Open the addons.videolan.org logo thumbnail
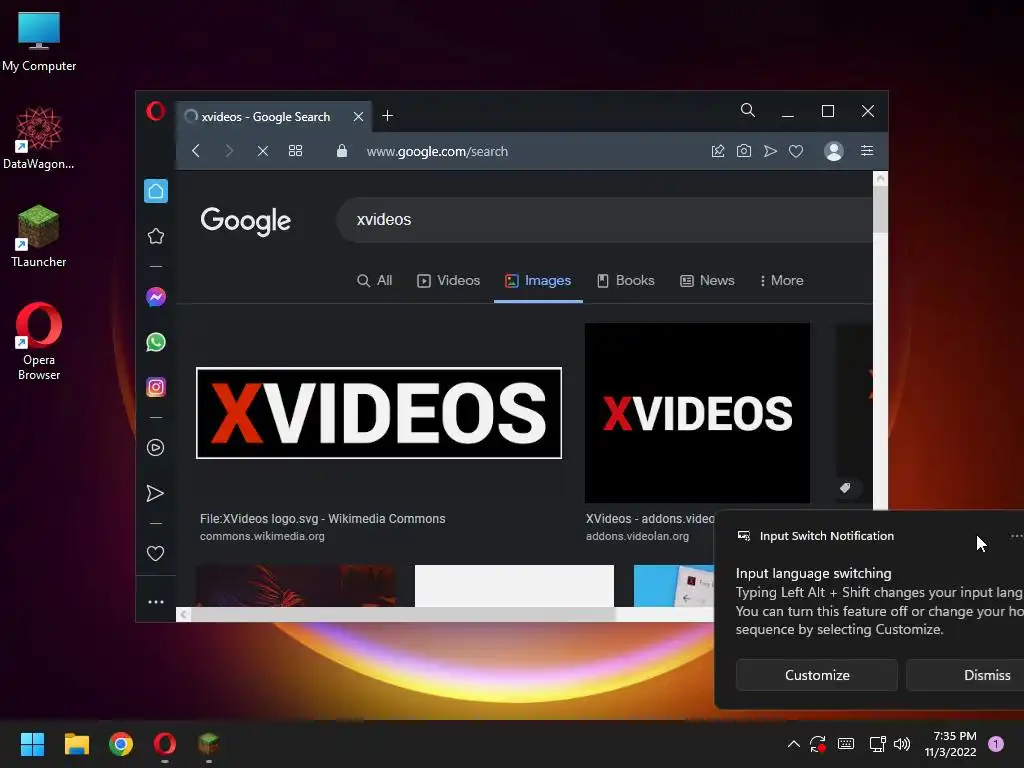Viewport: 1024px width, 768px height. [697, 413]
